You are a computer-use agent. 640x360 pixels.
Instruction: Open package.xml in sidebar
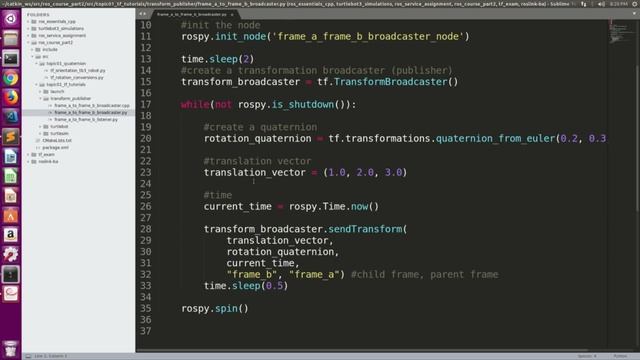click(56, 147)
